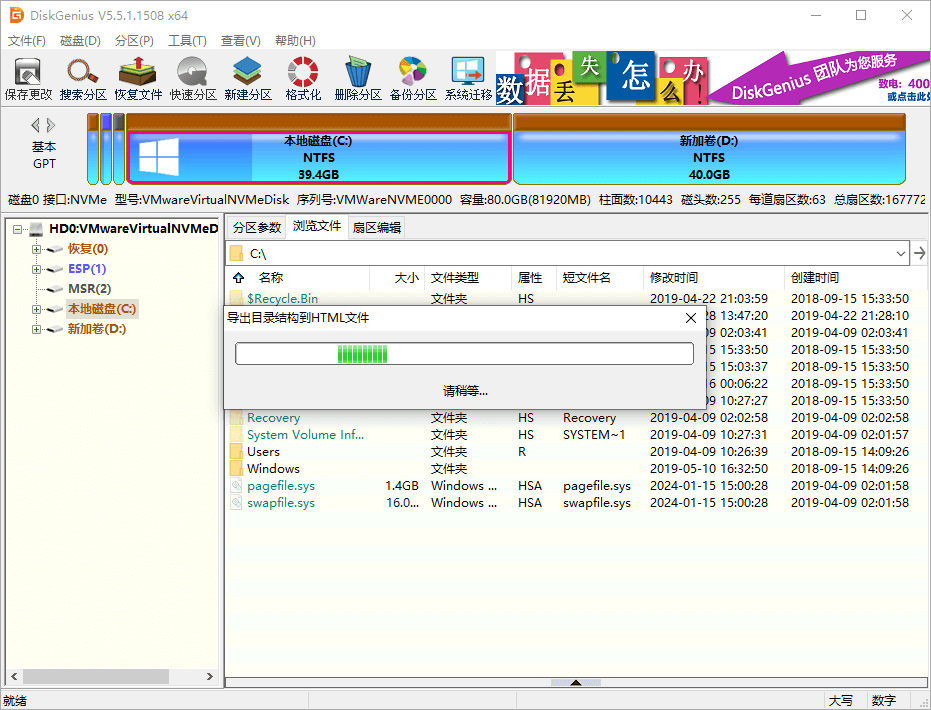The width and height of the screenshot is (931, 710).
Task: Go to previous disk with left arrow
Action: point(36,125)
